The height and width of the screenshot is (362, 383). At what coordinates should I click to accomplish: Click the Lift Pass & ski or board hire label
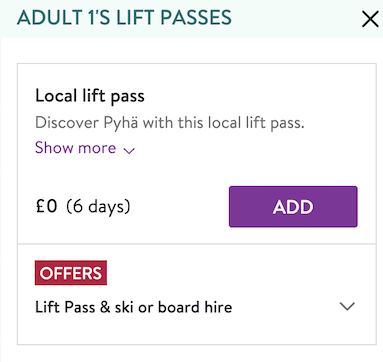click(134, 307)
